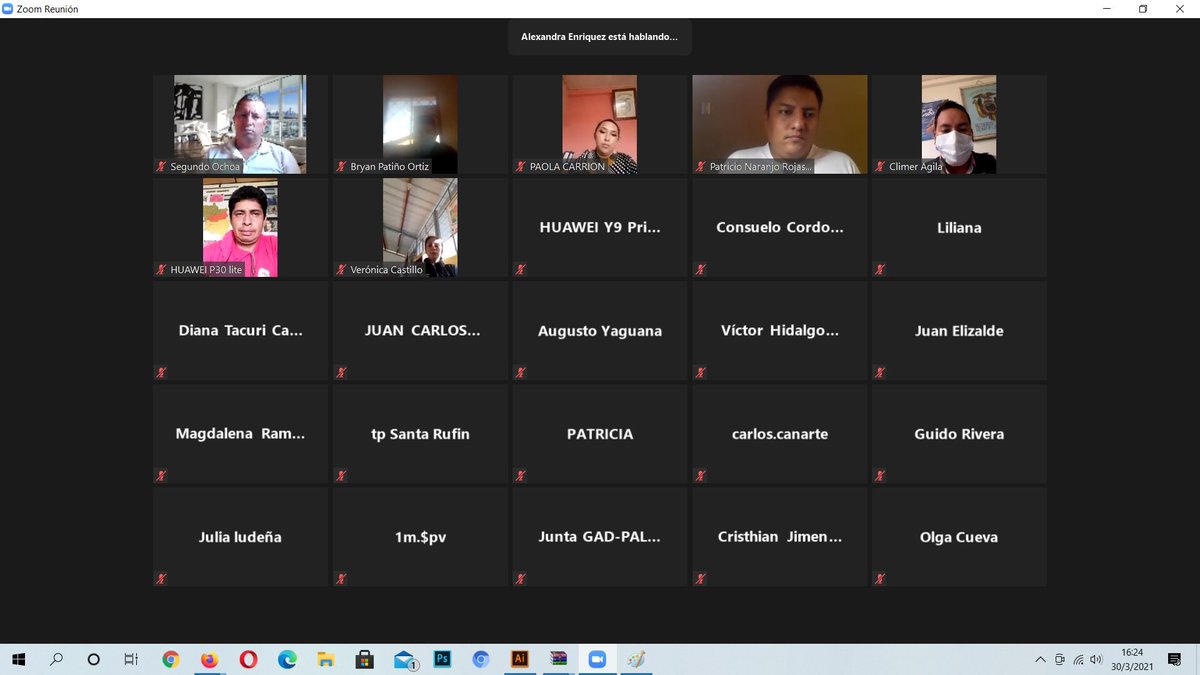The image size is (1200, 675).
Task: Click the muted mic icon on Olga Cueva tile
Action: pyautogui.click(x=881, y=578)
